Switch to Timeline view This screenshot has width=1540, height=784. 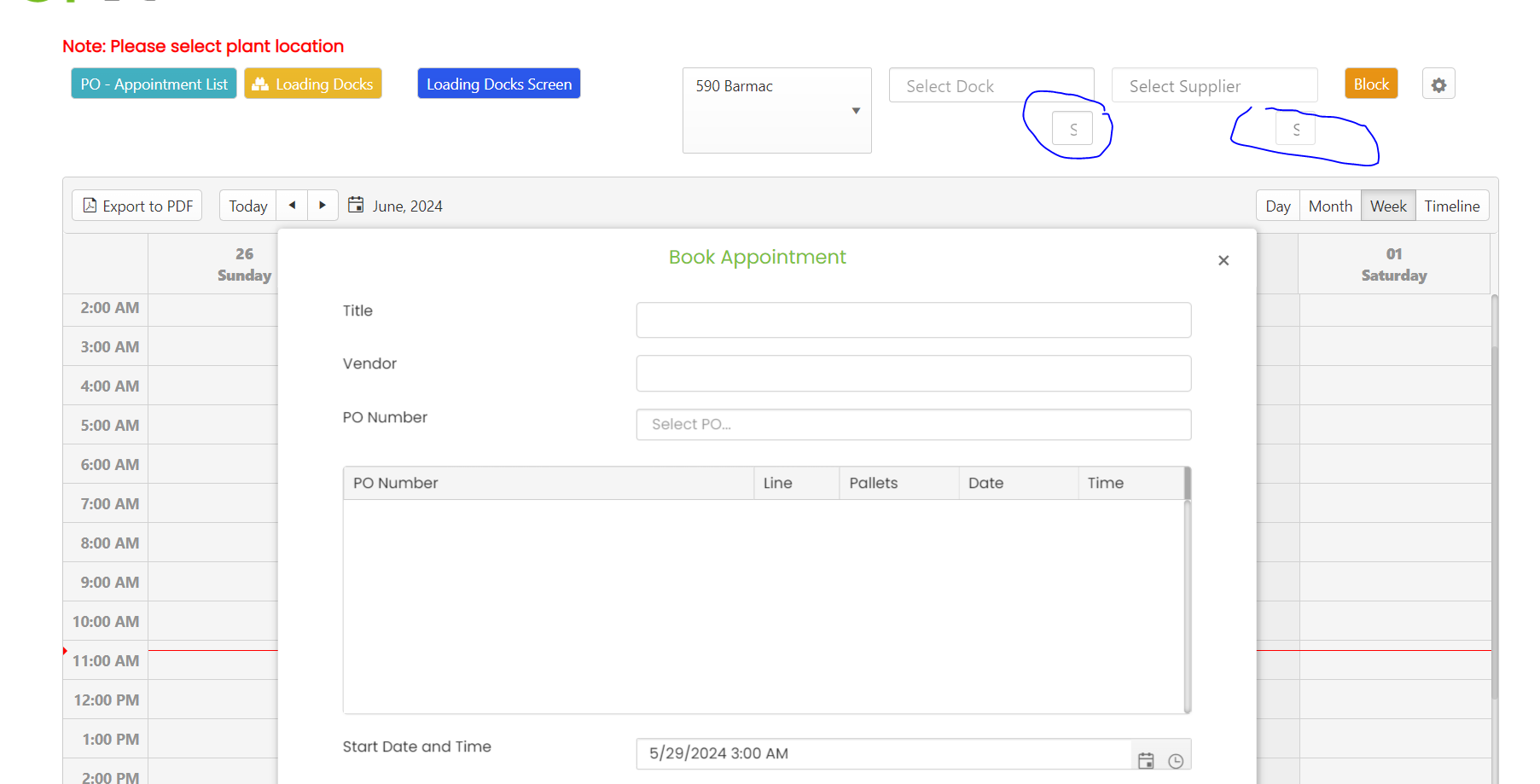(x=1451, y=206)
